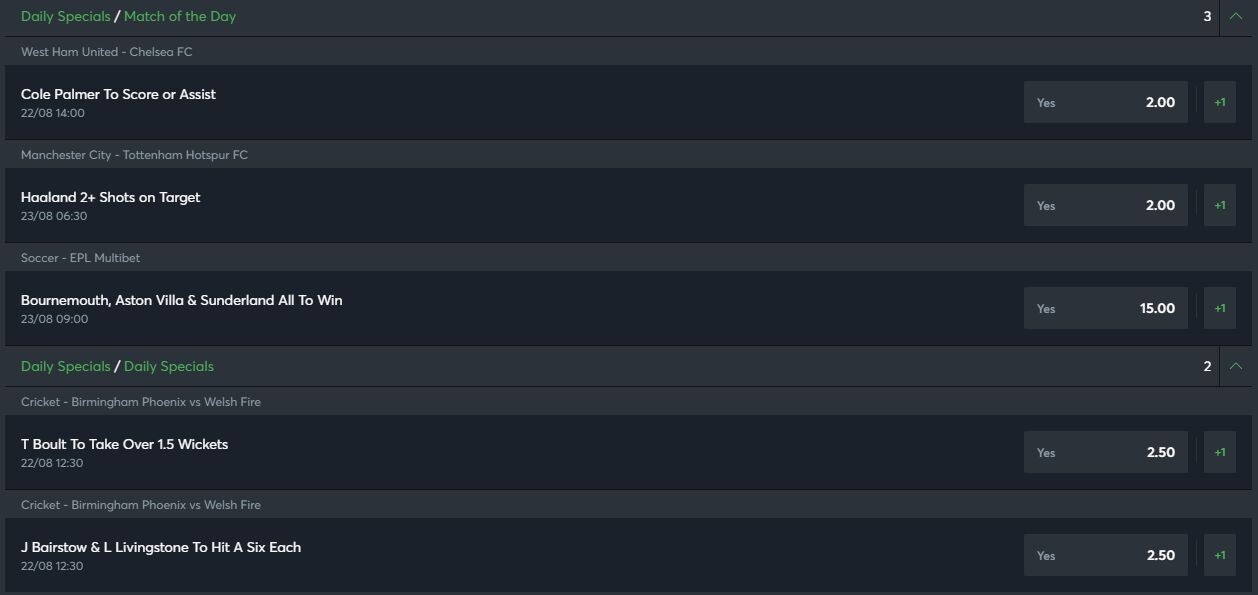Viewport: 1258px width, 595px height.
Task: Open J Bairstow & L Livingstone six event
Action: 160,547
